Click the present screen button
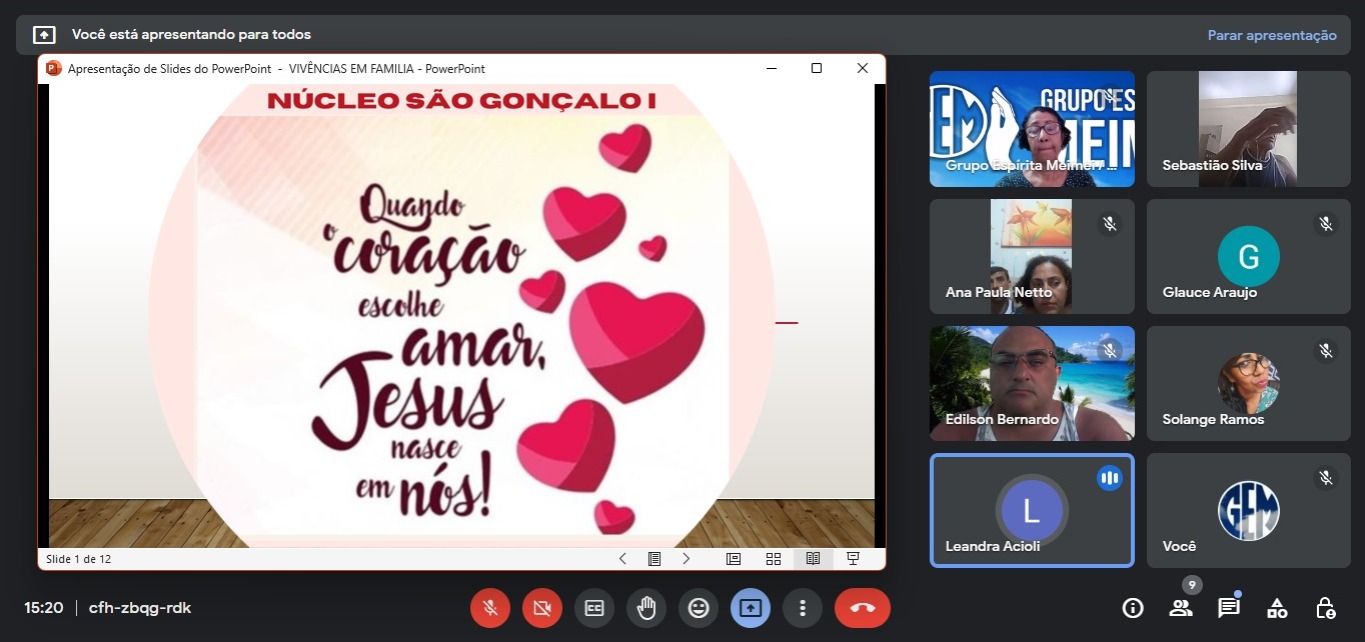1365x642 pixels. [750, 608]
